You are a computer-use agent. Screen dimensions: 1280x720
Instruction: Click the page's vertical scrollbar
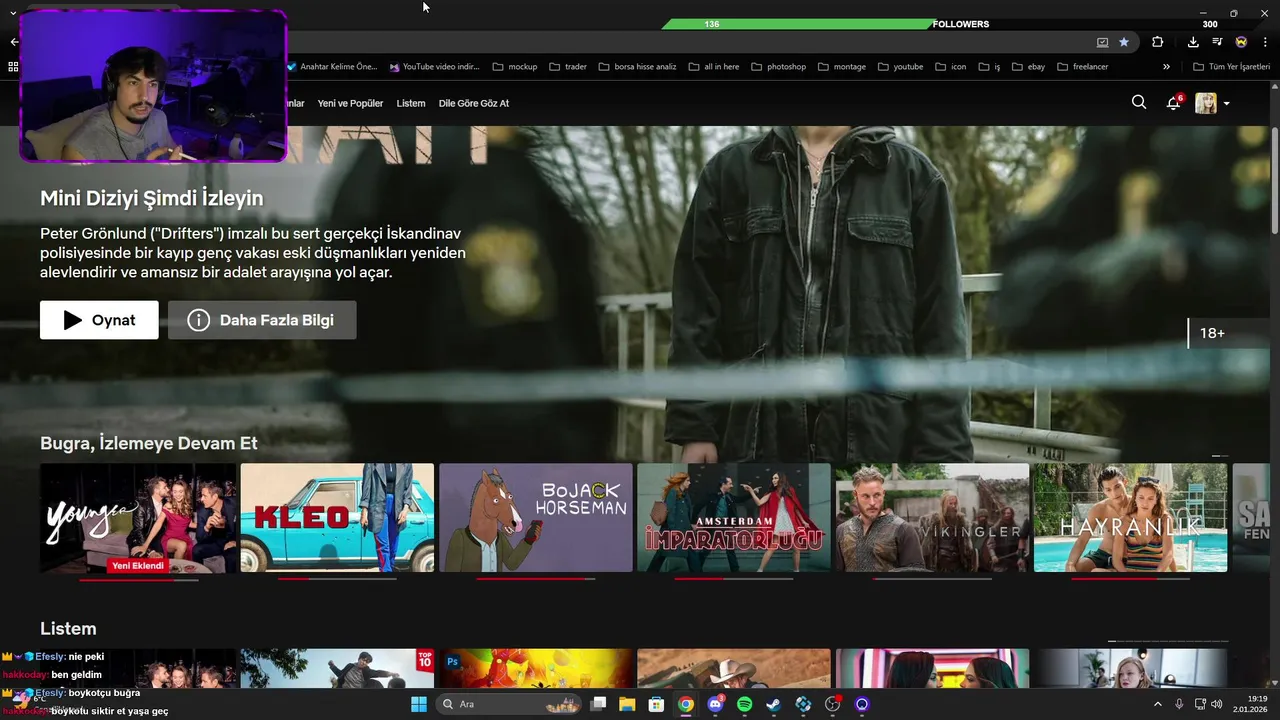pos(1275,180)
